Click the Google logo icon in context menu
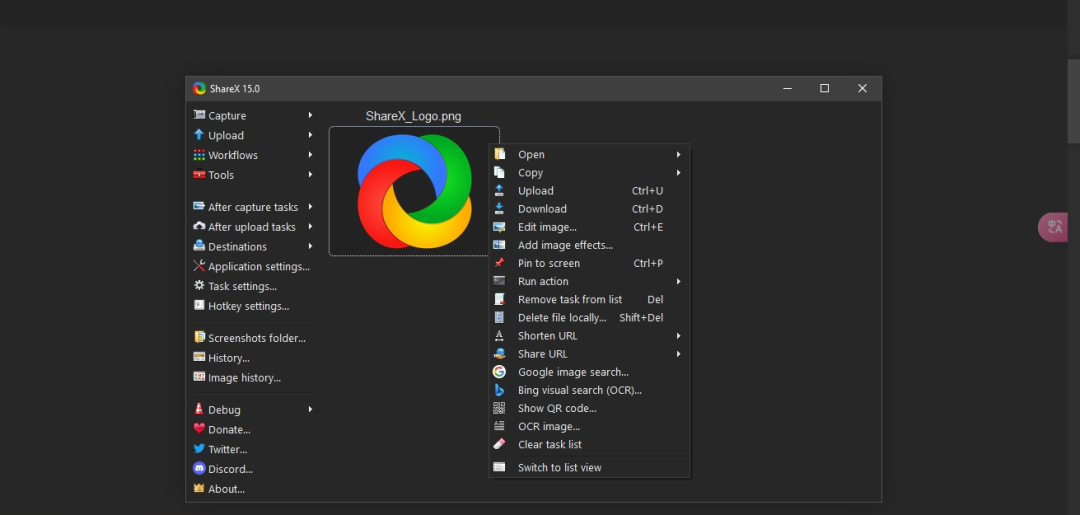This screenshot has width=1080, height=515. (x=499, y=372)
